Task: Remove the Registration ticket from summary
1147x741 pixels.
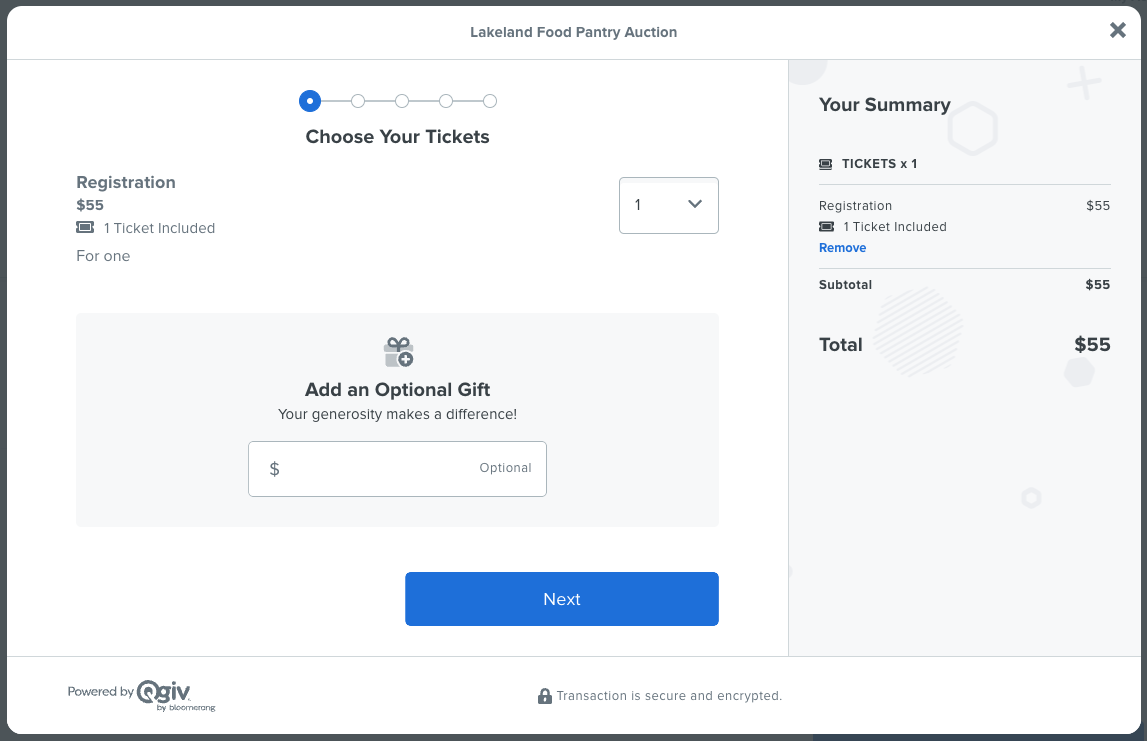Action: (842, 248)
